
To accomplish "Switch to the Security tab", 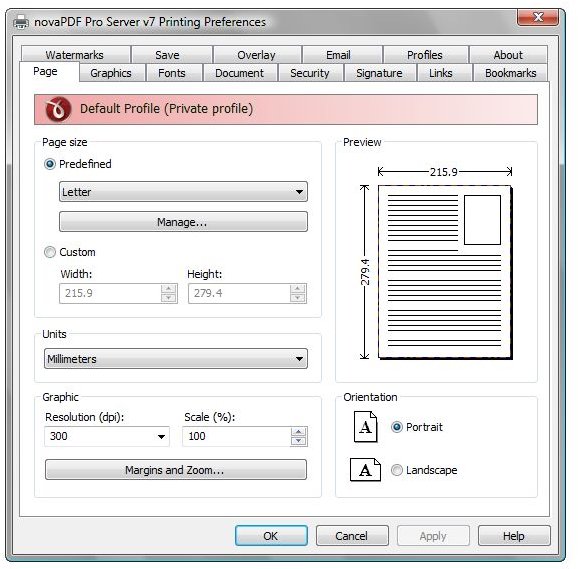I will (x=310, y=73).
